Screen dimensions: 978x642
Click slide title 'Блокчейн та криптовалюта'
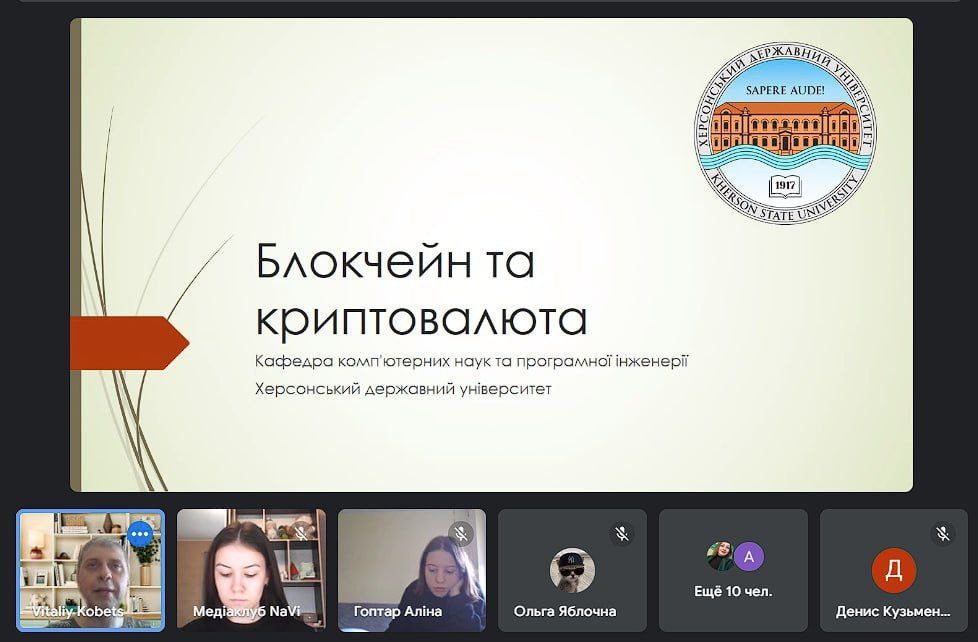421,290
